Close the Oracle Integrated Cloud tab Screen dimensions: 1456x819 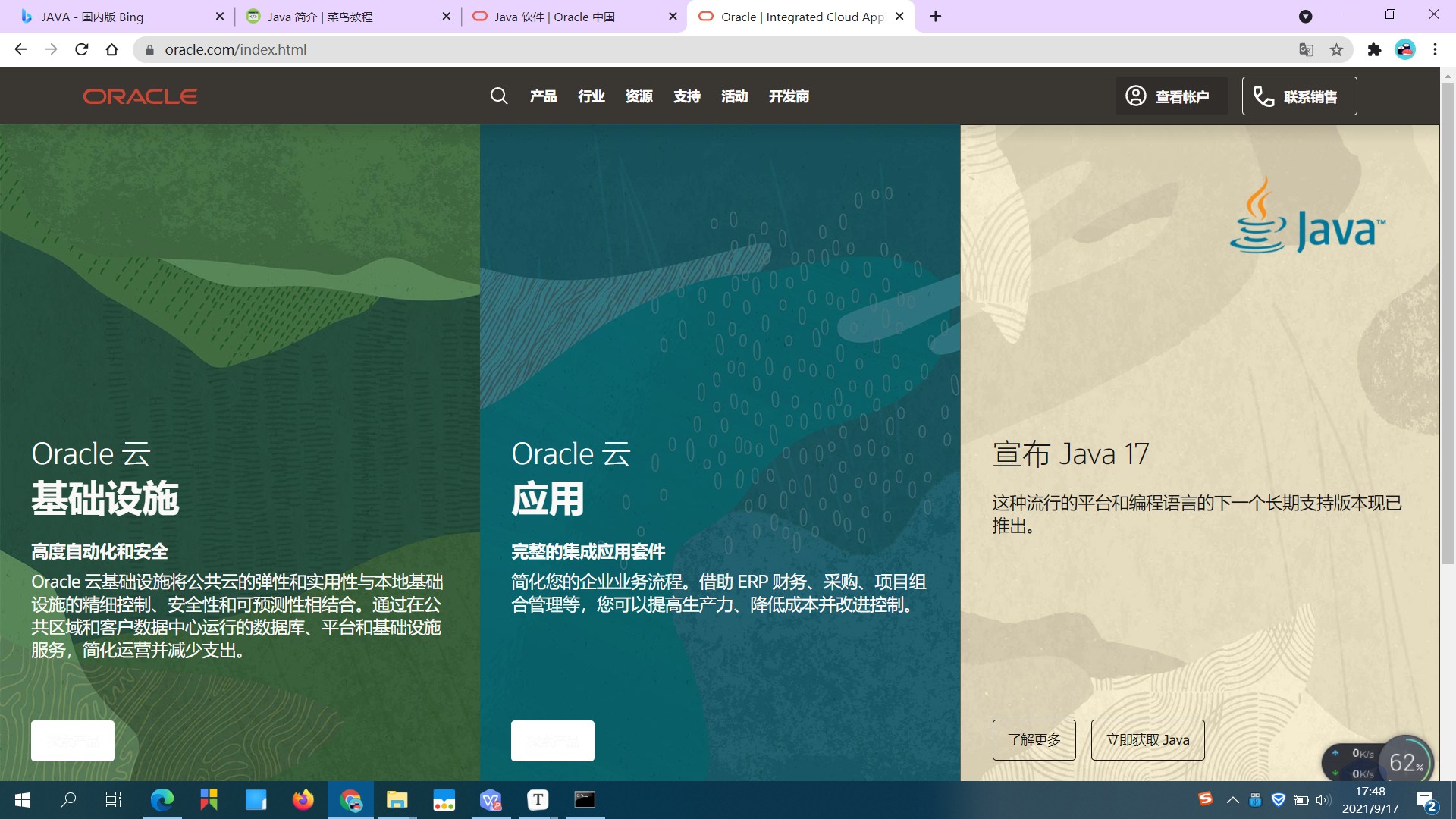(x=899, y=16)
